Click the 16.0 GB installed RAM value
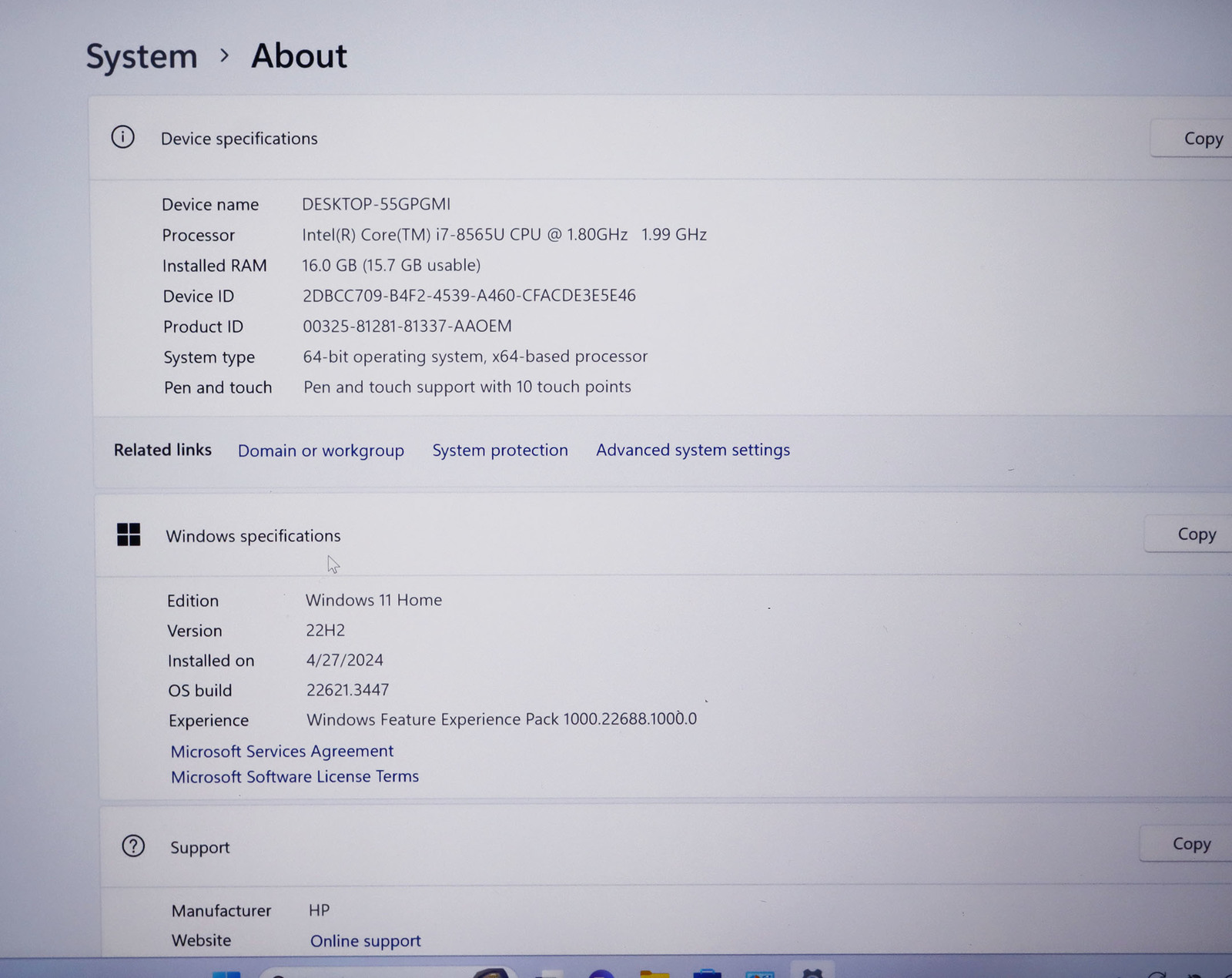The image size is (1232, 978). 391,265
